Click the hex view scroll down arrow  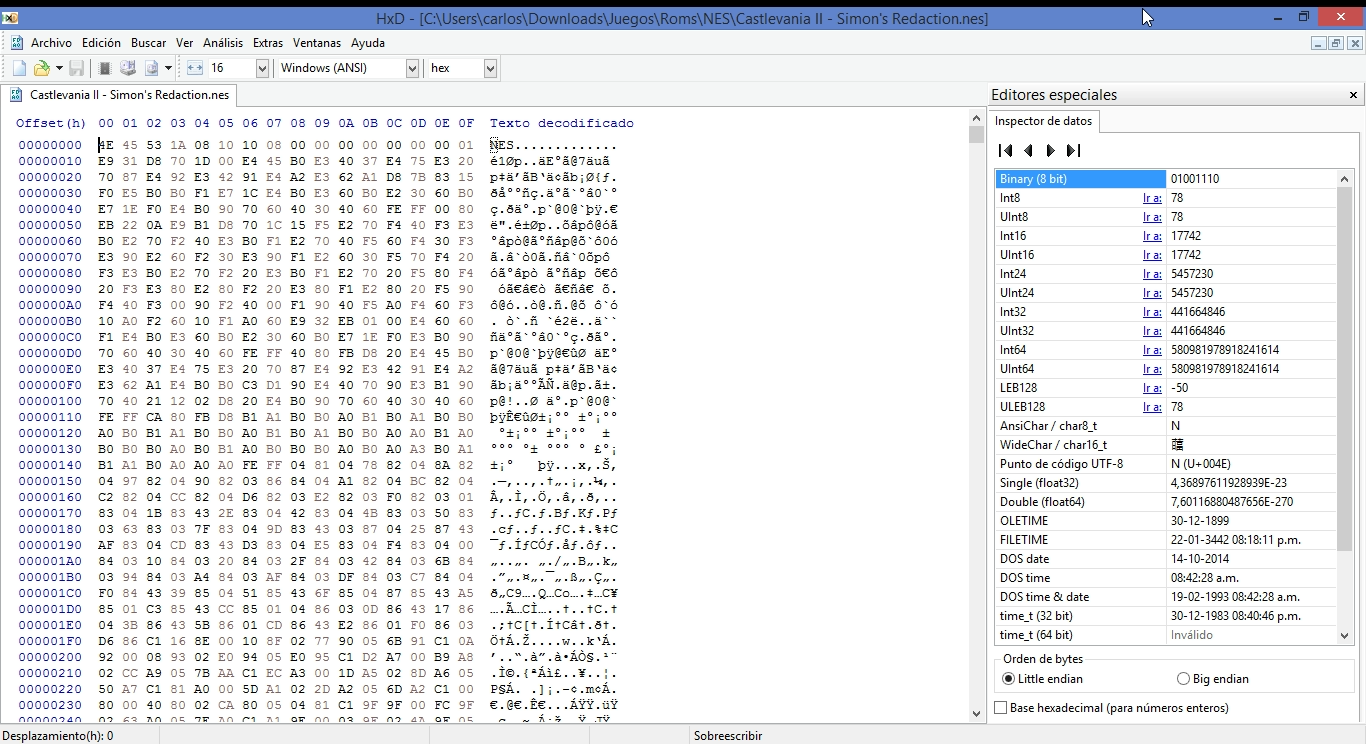pyautogui.click(x=977, y=713)
